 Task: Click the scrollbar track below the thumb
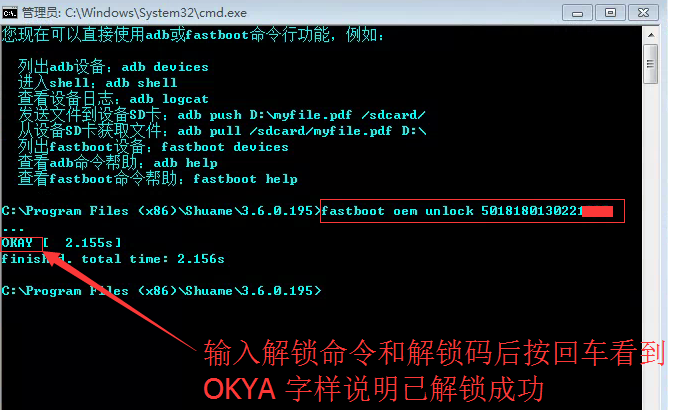coord(651,245)
